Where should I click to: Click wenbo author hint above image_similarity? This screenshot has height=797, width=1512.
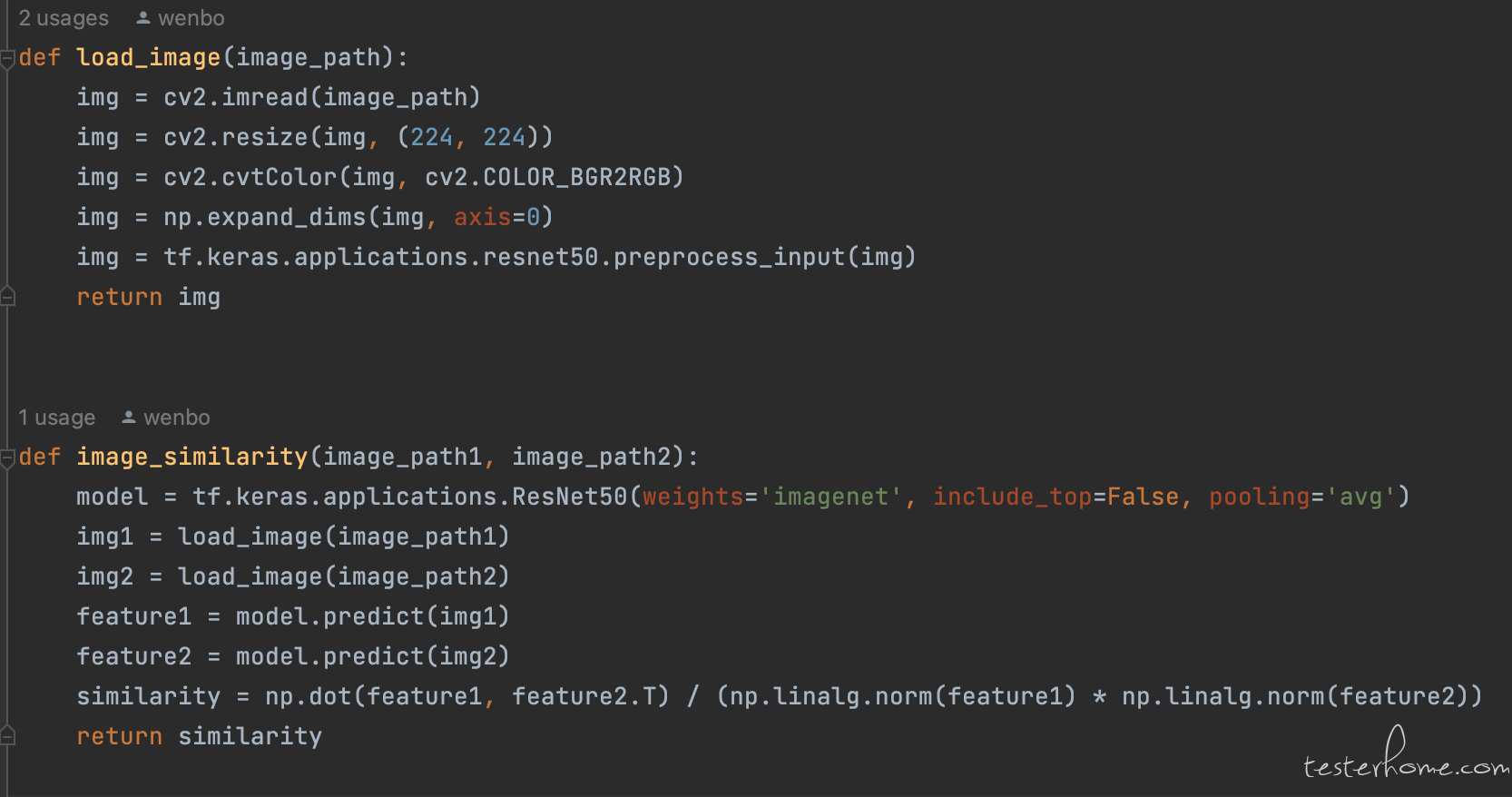(176, 418)
